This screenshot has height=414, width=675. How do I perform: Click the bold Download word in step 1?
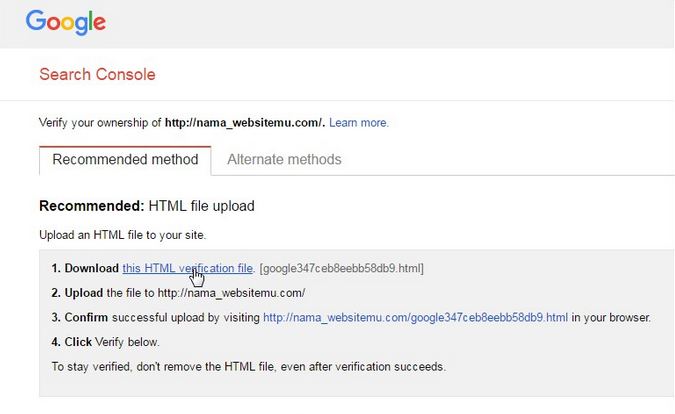point(92,268)
